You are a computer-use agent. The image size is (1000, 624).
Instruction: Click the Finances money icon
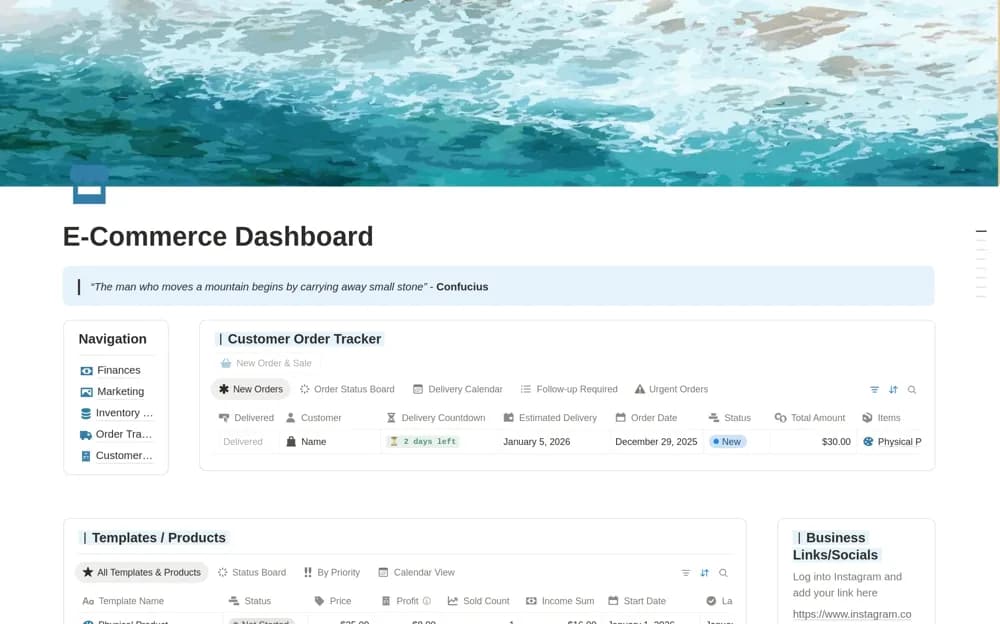click(86, 371)
